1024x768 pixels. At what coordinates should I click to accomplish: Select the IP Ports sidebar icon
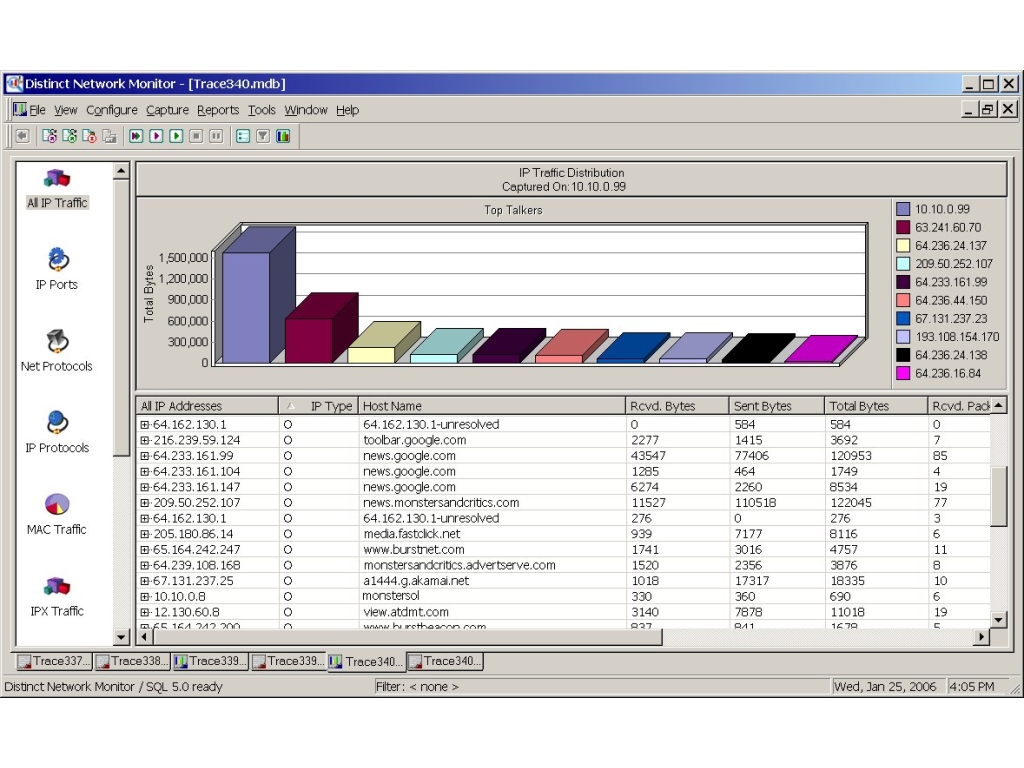(x=57, y=261)
